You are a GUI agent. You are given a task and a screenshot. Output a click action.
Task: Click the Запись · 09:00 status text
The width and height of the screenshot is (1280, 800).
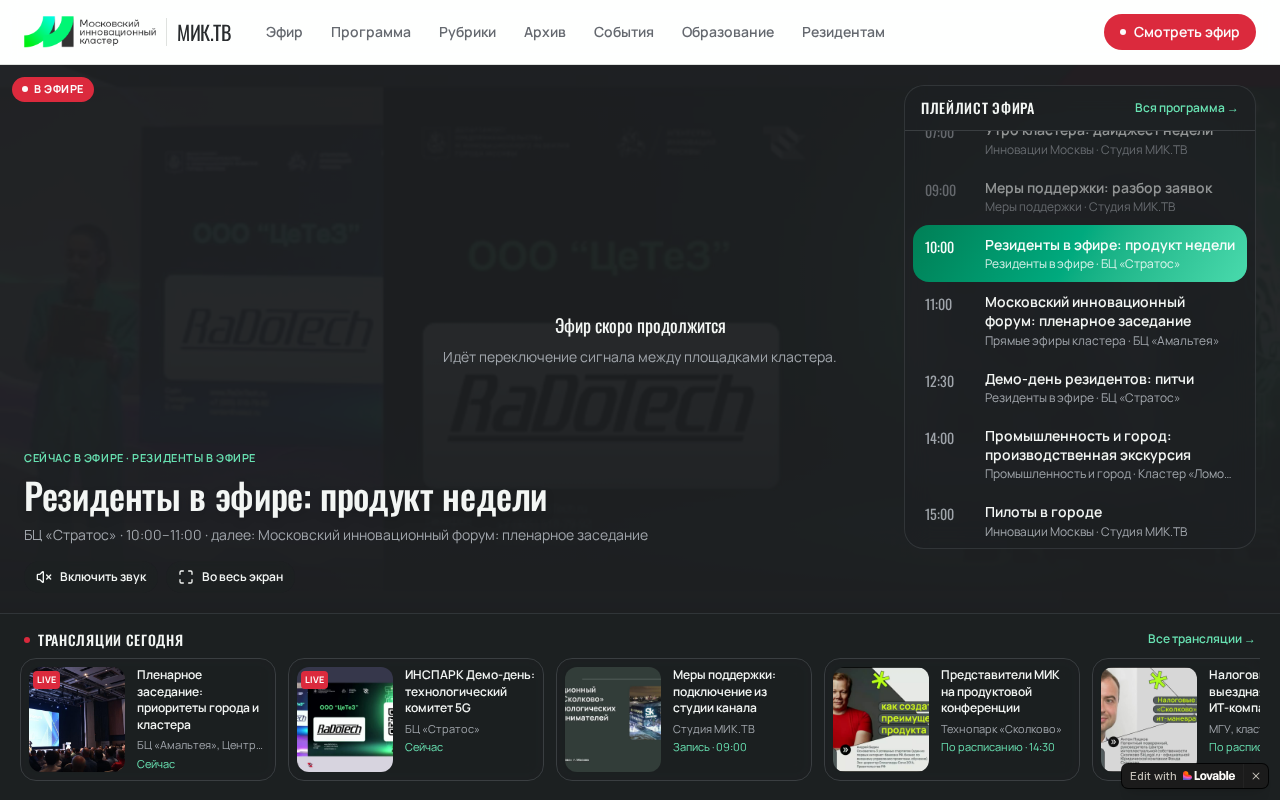coord(710,747)
